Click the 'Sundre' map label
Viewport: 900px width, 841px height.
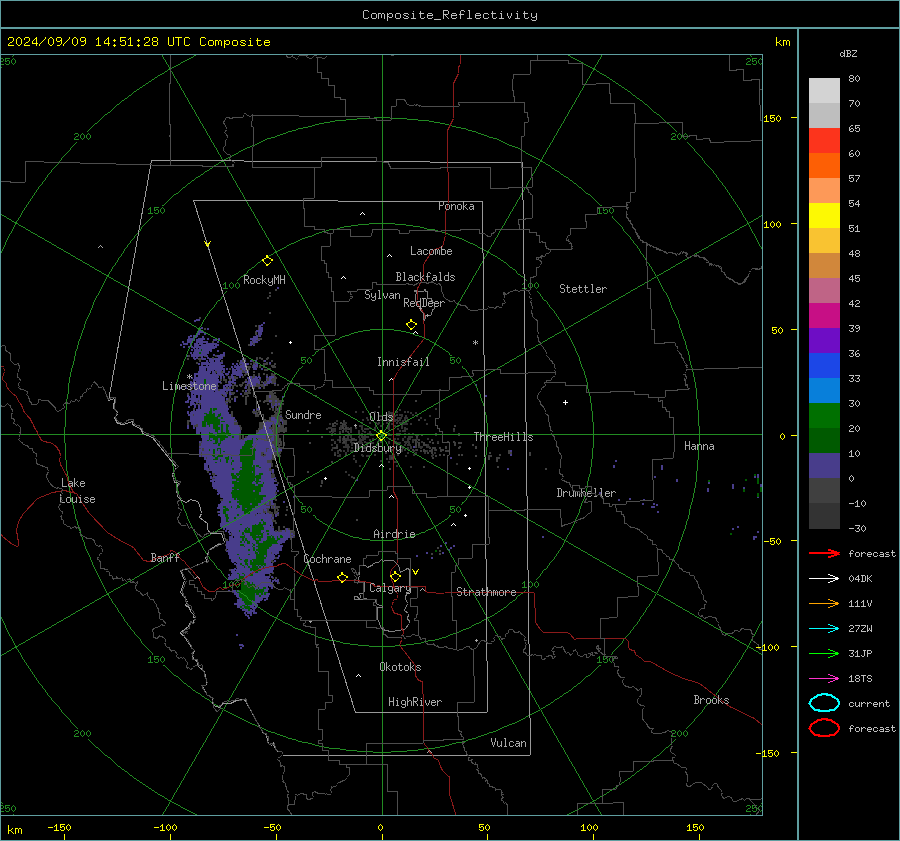303,414
